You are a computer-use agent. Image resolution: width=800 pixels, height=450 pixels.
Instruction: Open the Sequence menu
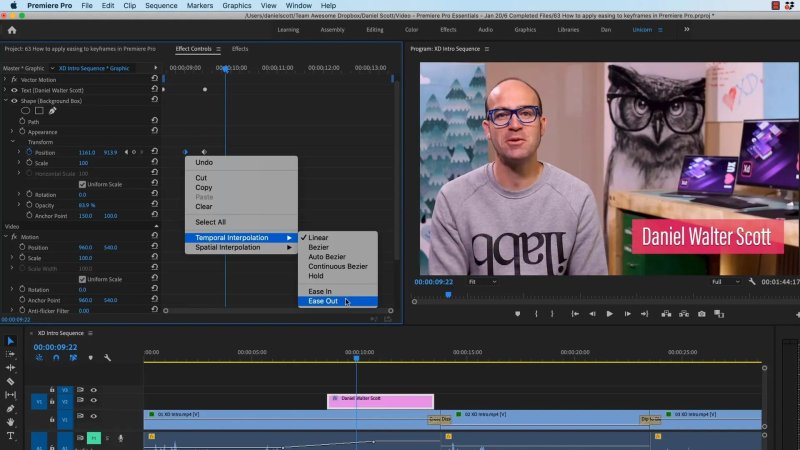(x=161, y=6)
